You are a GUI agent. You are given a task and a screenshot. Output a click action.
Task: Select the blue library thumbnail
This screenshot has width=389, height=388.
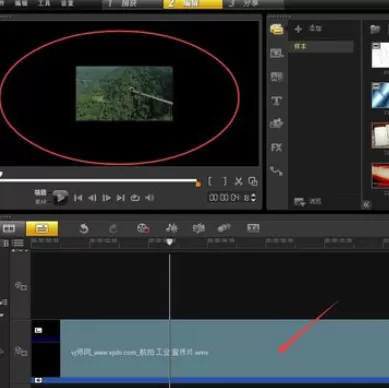(380, 96)
